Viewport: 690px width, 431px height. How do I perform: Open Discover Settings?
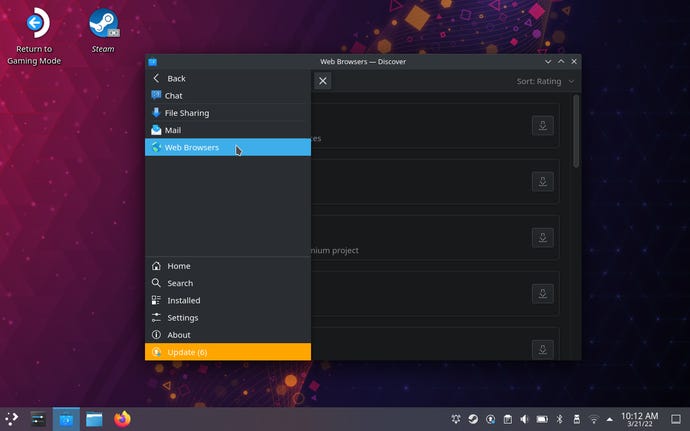click(x=182, y=318)
